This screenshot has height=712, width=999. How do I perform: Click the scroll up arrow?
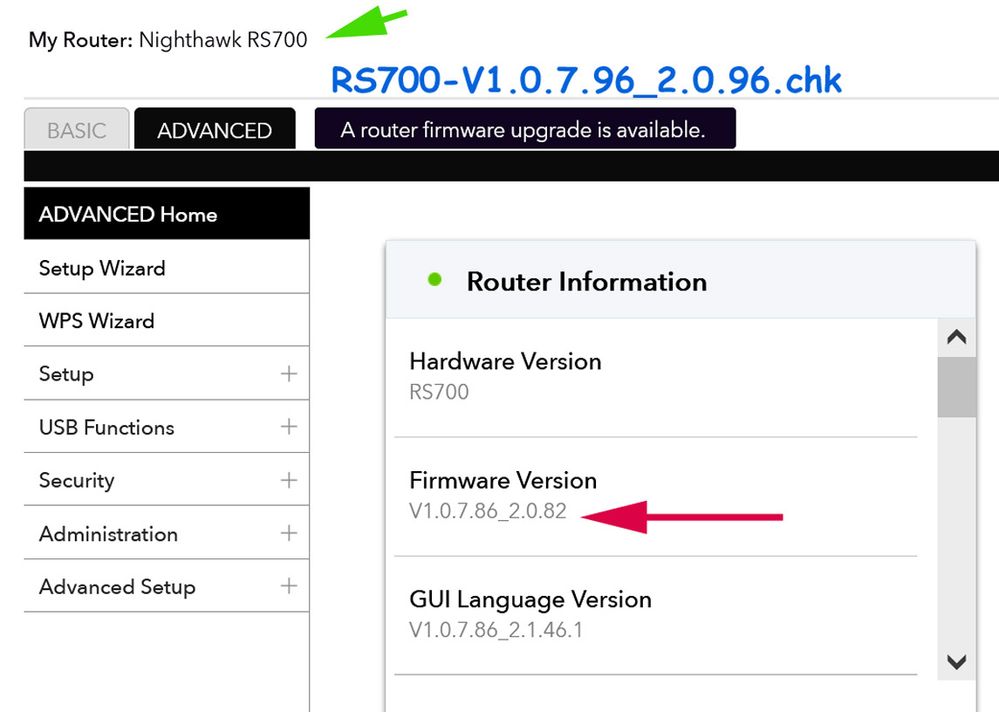point(956,338)
